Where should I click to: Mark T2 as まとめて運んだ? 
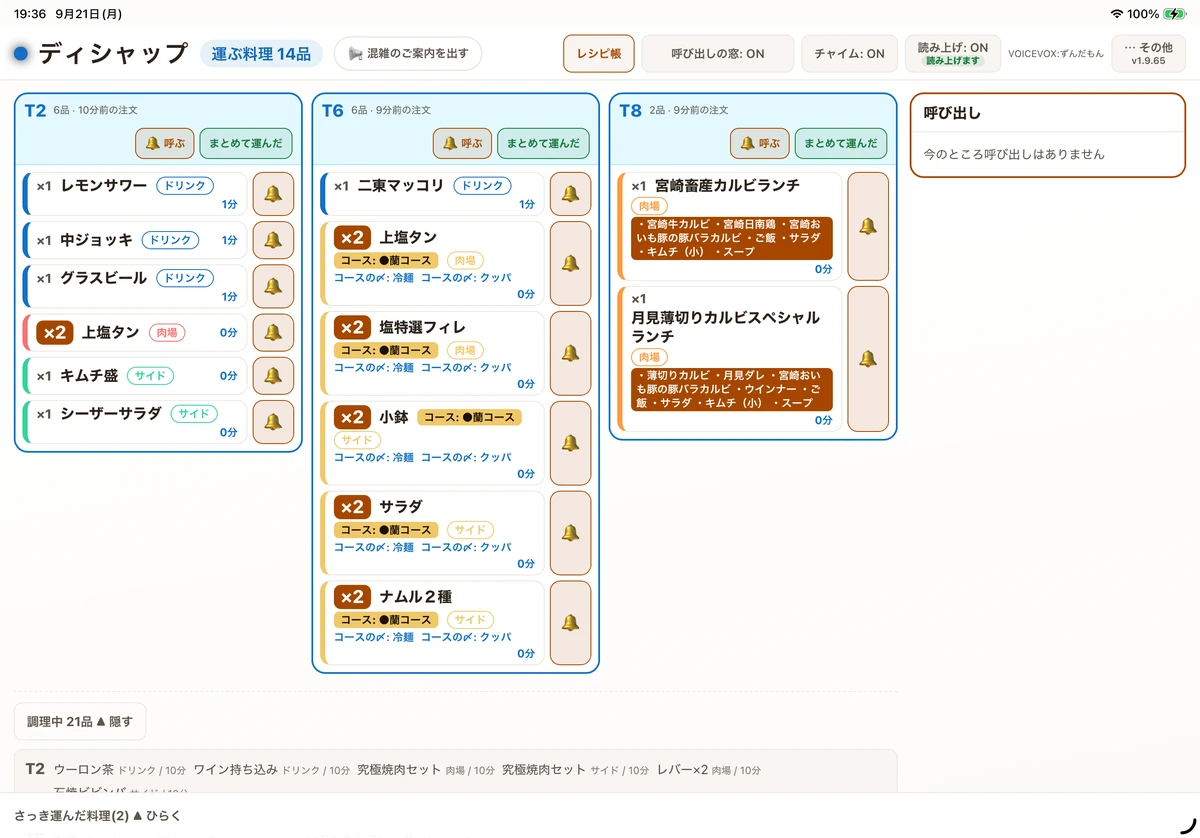pos(246,143)
